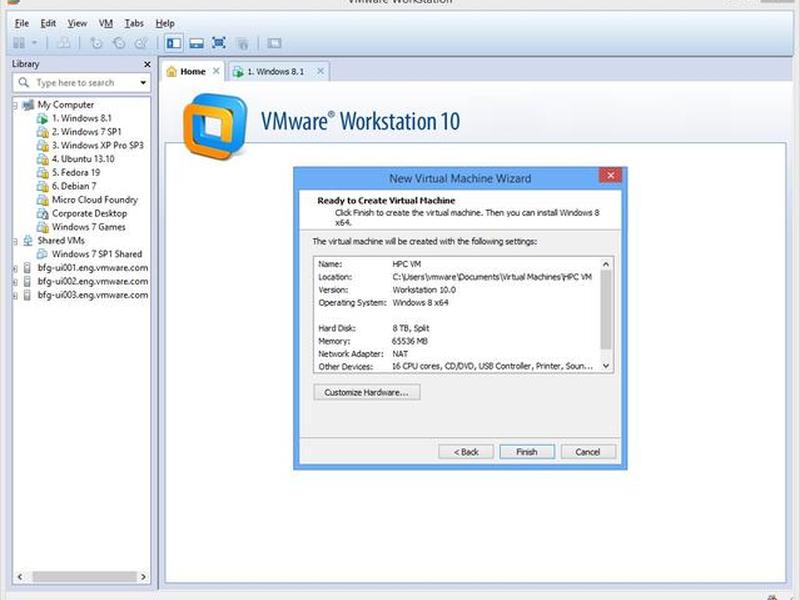Viewport: 800px width, 600px height.
Task: Collapse the My Computer tree node
Action: pyautogui.click(x=15, y=105)
